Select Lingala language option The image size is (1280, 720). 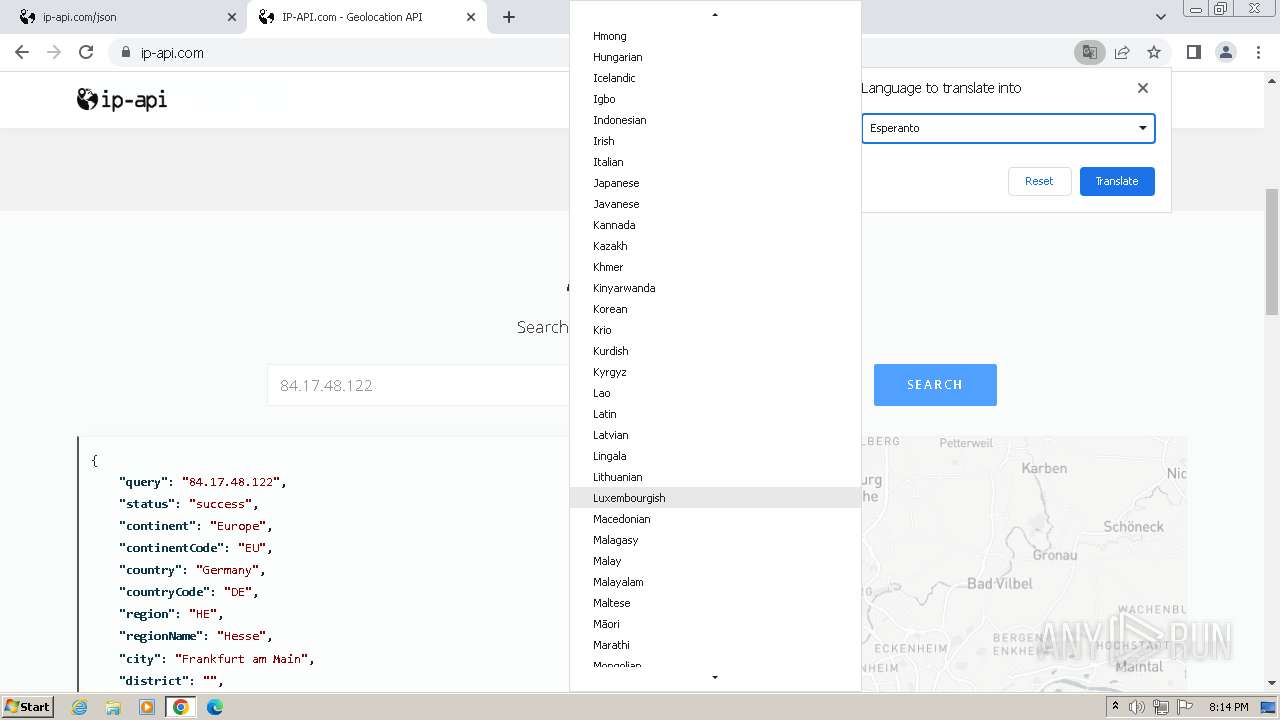(x=715, y=456)
